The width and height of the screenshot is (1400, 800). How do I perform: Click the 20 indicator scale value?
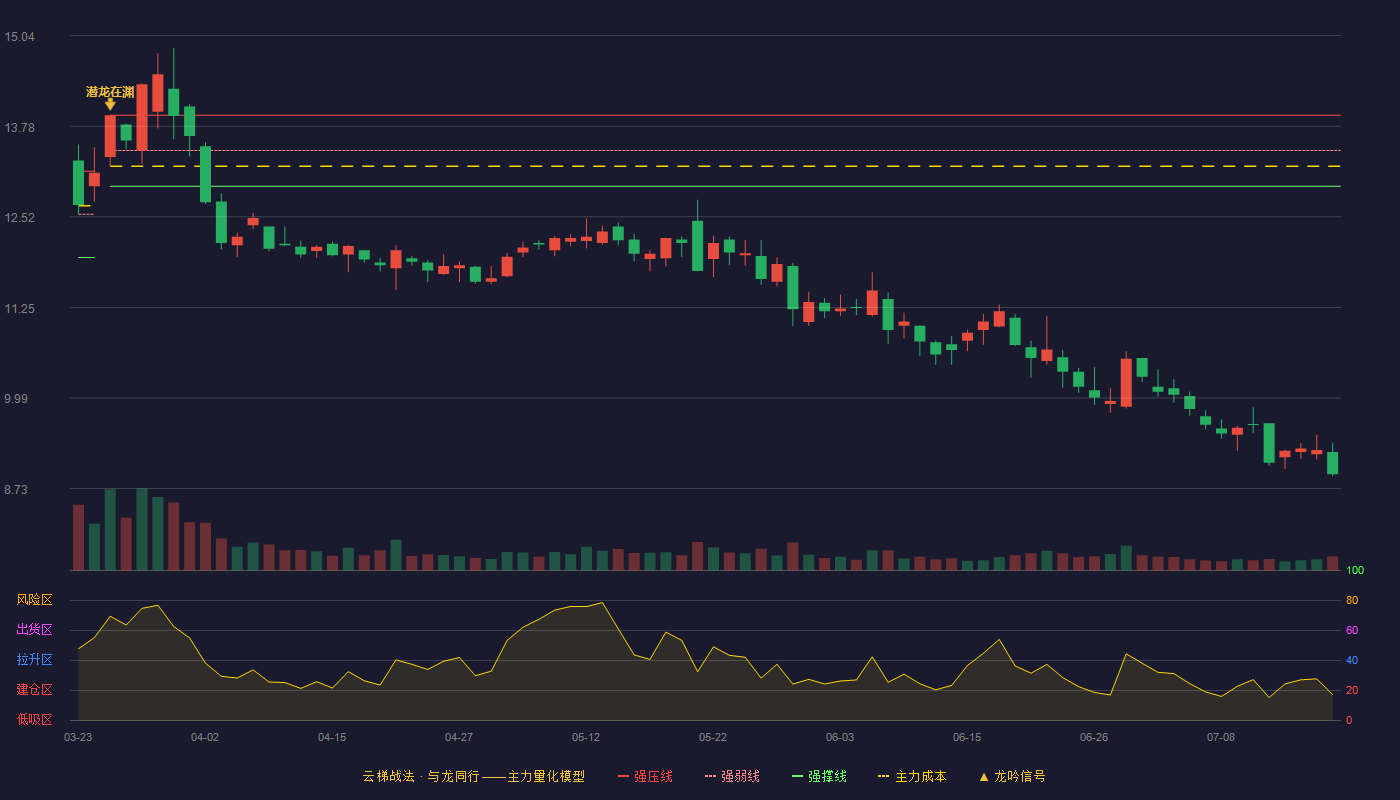[1352, 690]
